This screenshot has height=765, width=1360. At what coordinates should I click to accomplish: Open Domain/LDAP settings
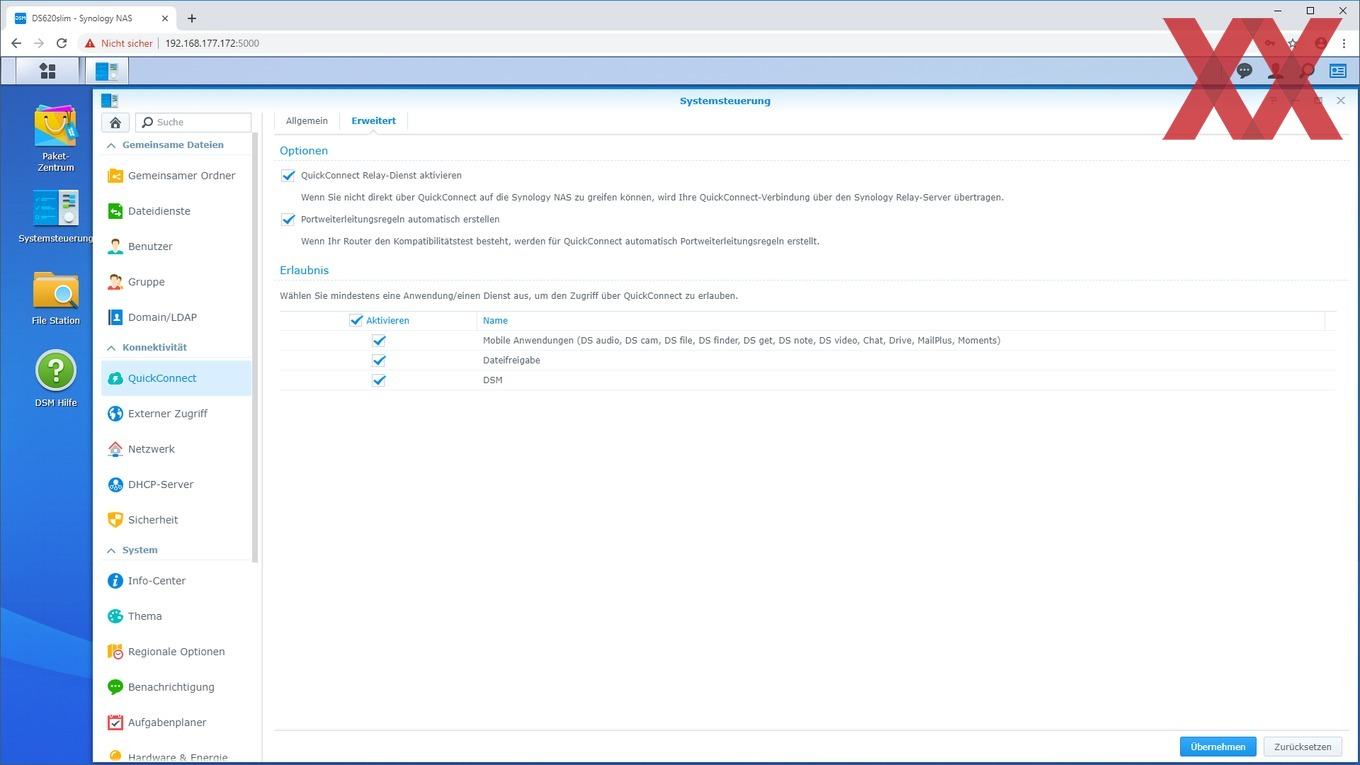176,317
